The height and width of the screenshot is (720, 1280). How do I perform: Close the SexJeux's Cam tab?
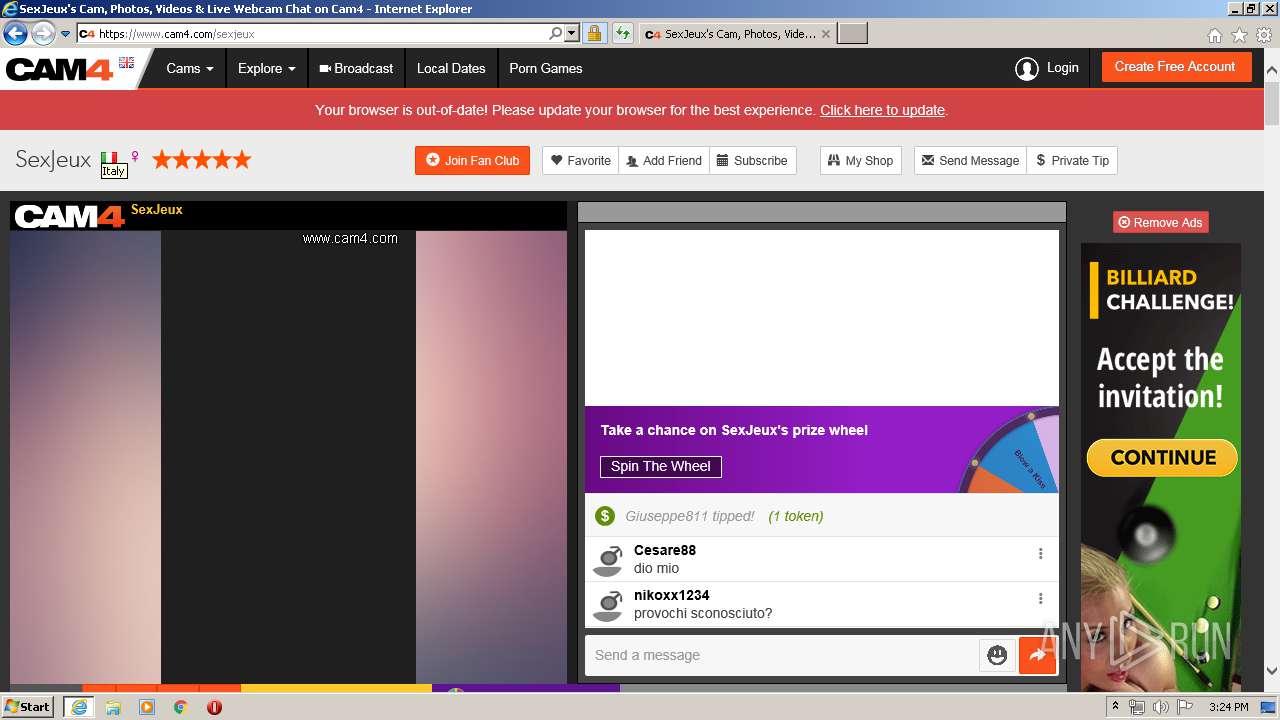(x=826, y=34)
